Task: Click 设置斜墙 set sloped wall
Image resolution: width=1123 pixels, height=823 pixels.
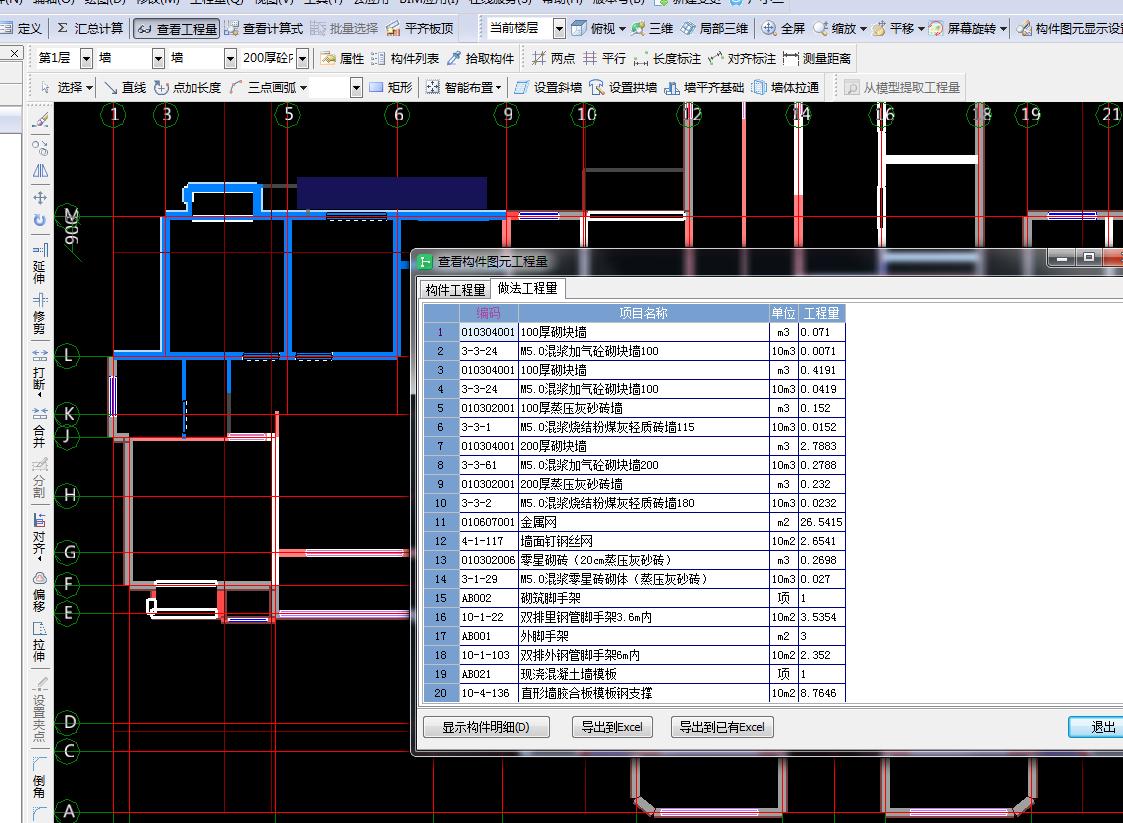Action: click(549, 87)
